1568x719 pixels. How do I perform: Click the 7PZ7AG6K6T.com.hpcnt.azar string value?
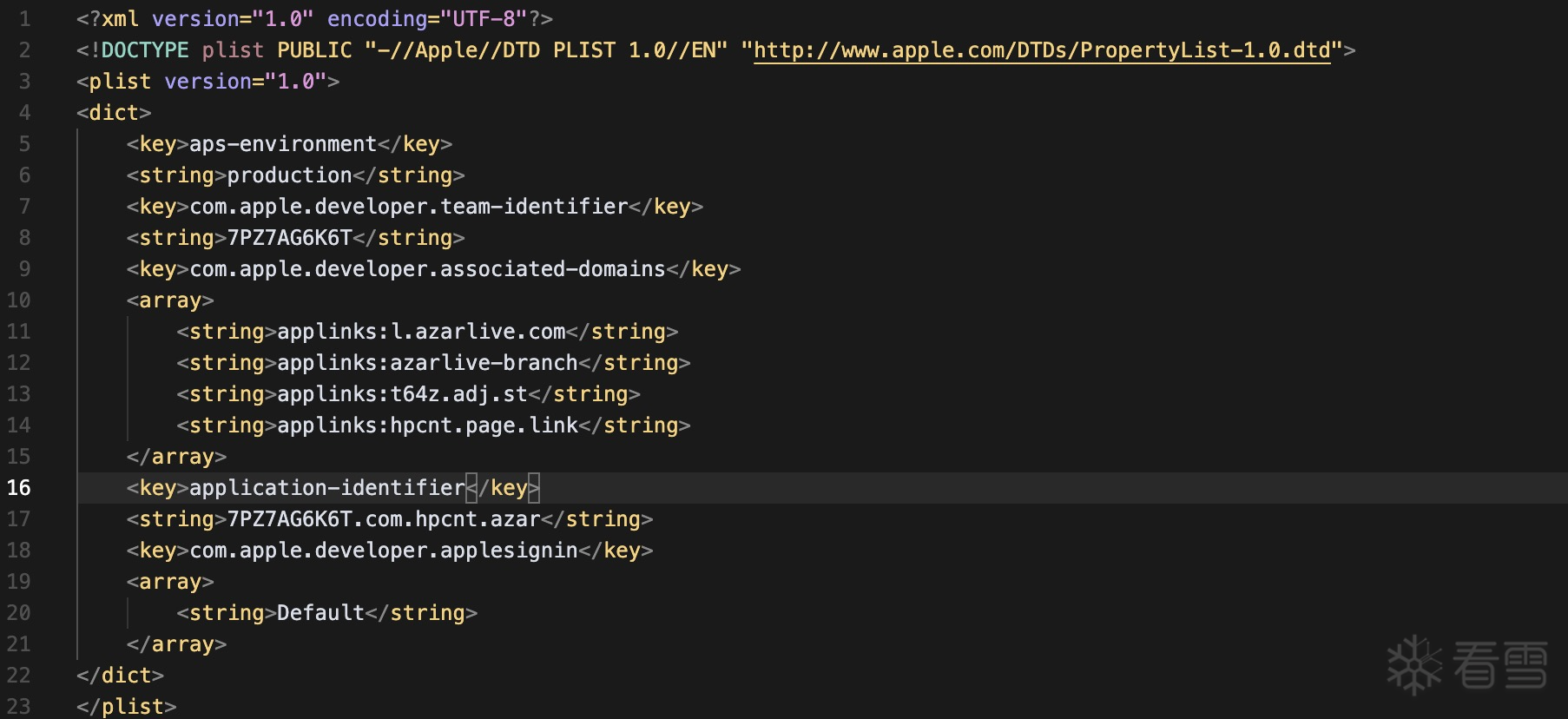[383, 519]
